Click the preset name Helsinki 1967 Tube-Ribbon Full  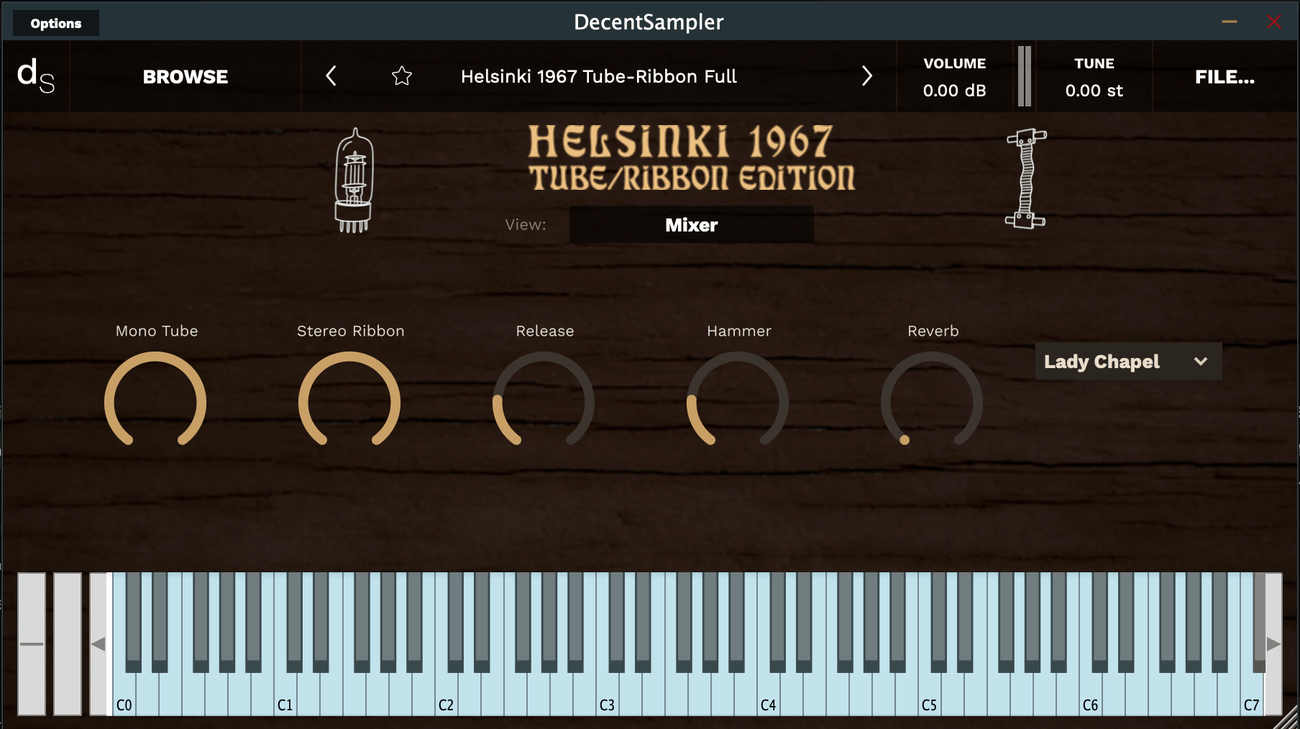pos(599,77)
